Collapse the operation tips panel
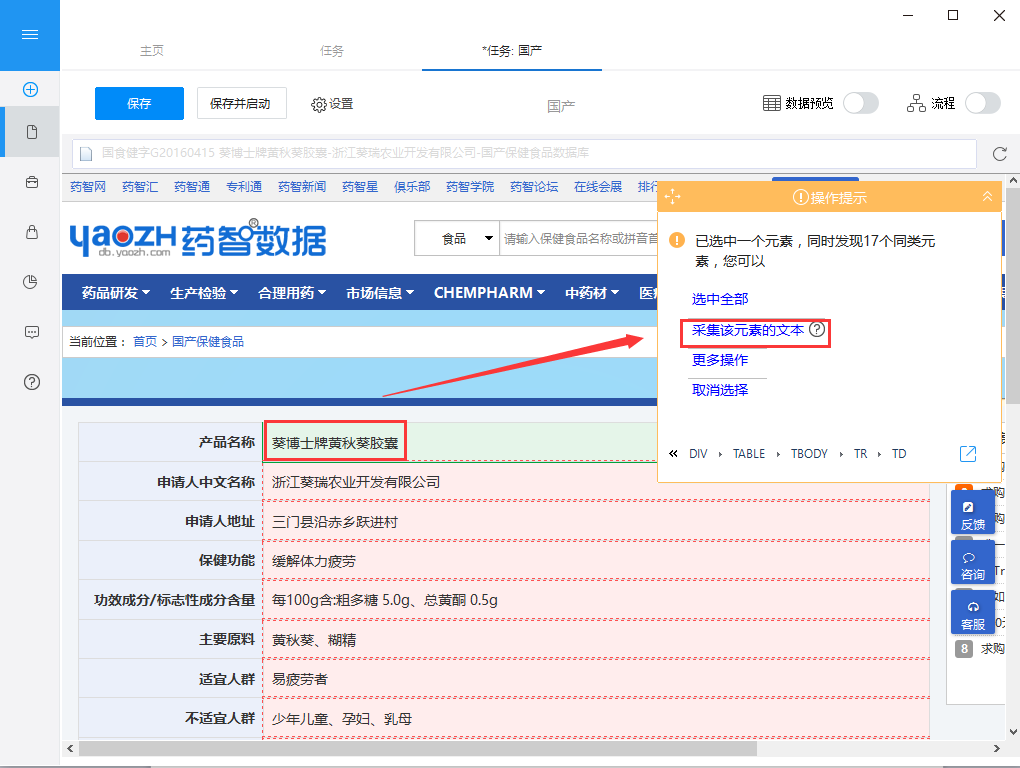 [987, 196]
